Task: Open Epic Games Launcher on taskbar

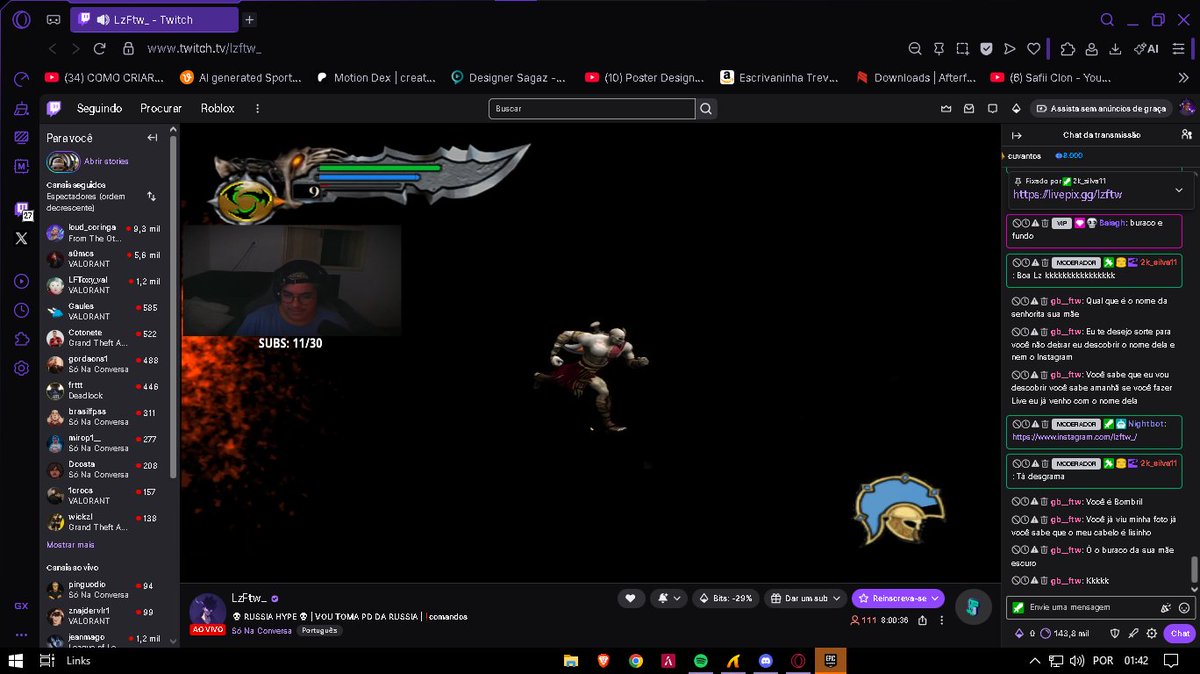Action: pyautogui.click(x=831, y=660)
